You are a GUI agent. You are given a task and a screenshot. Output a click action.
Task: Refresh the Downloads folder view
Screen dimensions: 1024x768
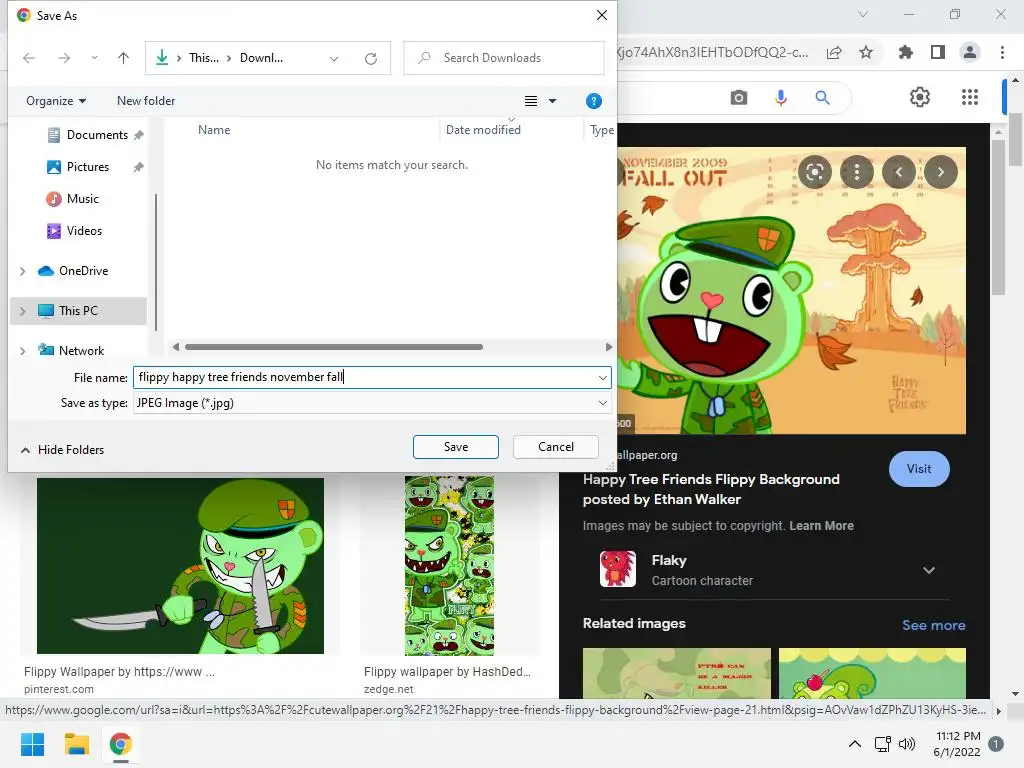pyautogui.click(x=371, y=59)
